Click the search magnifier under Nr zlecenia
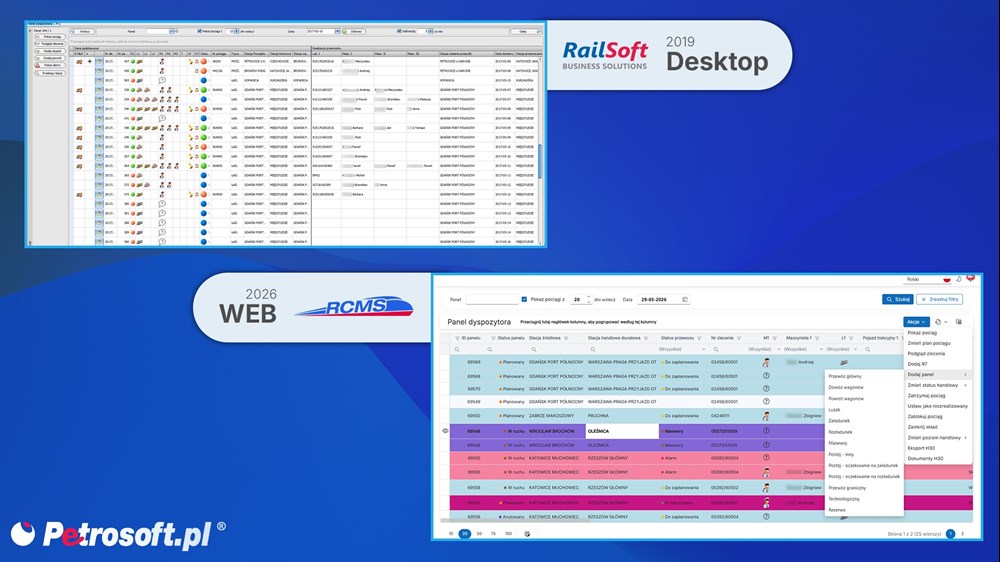Viewport: 1000px width, 562px height. (716, 350)
